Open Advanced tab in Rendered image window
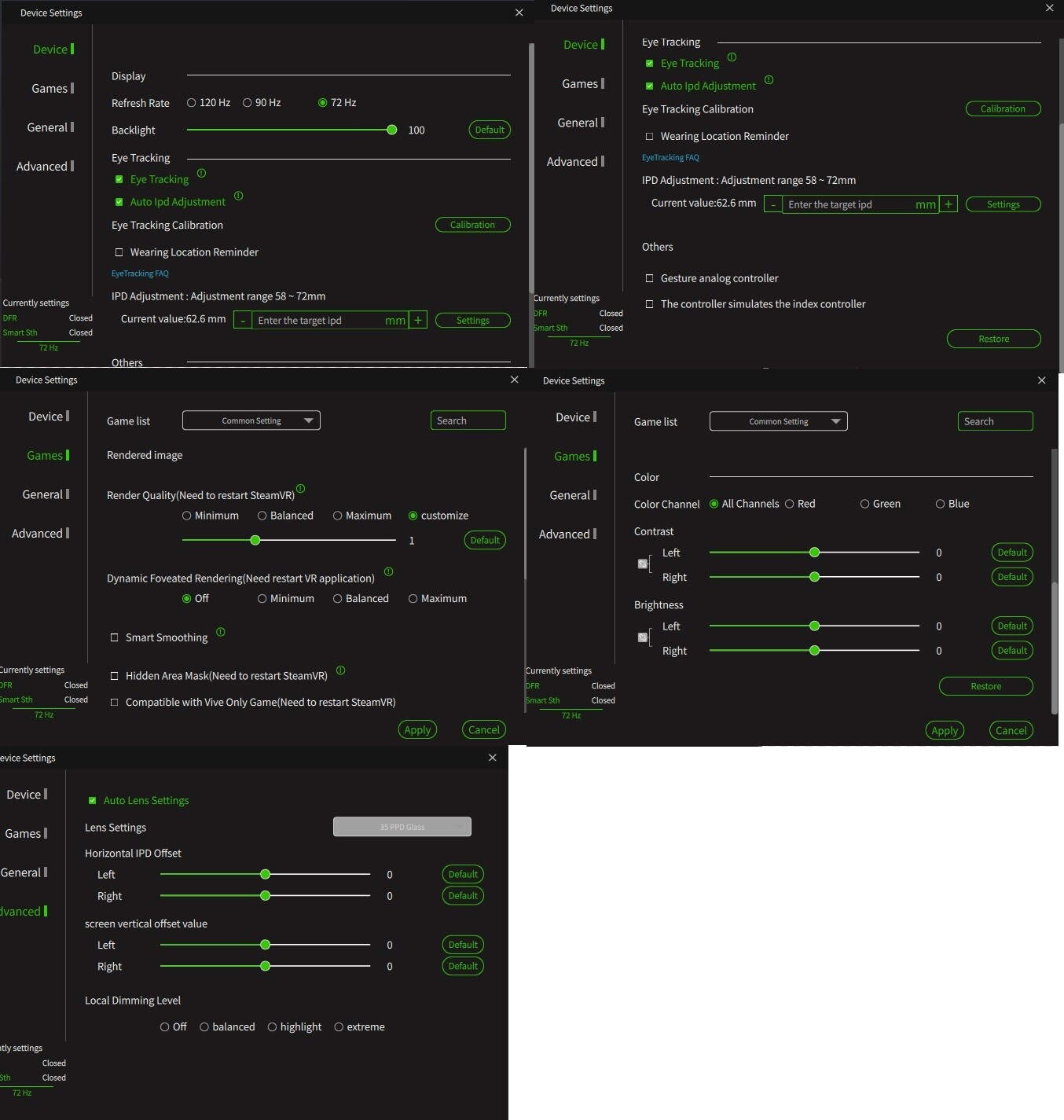Viewport: 1064px width, 1120px height. [40, 534]
